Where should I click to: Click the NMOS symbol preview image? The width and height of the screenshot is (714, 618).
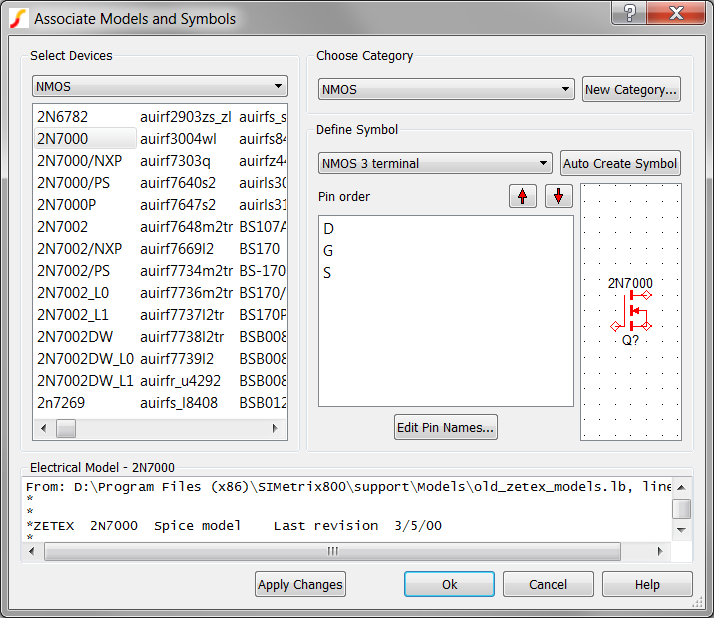[630, 311]
